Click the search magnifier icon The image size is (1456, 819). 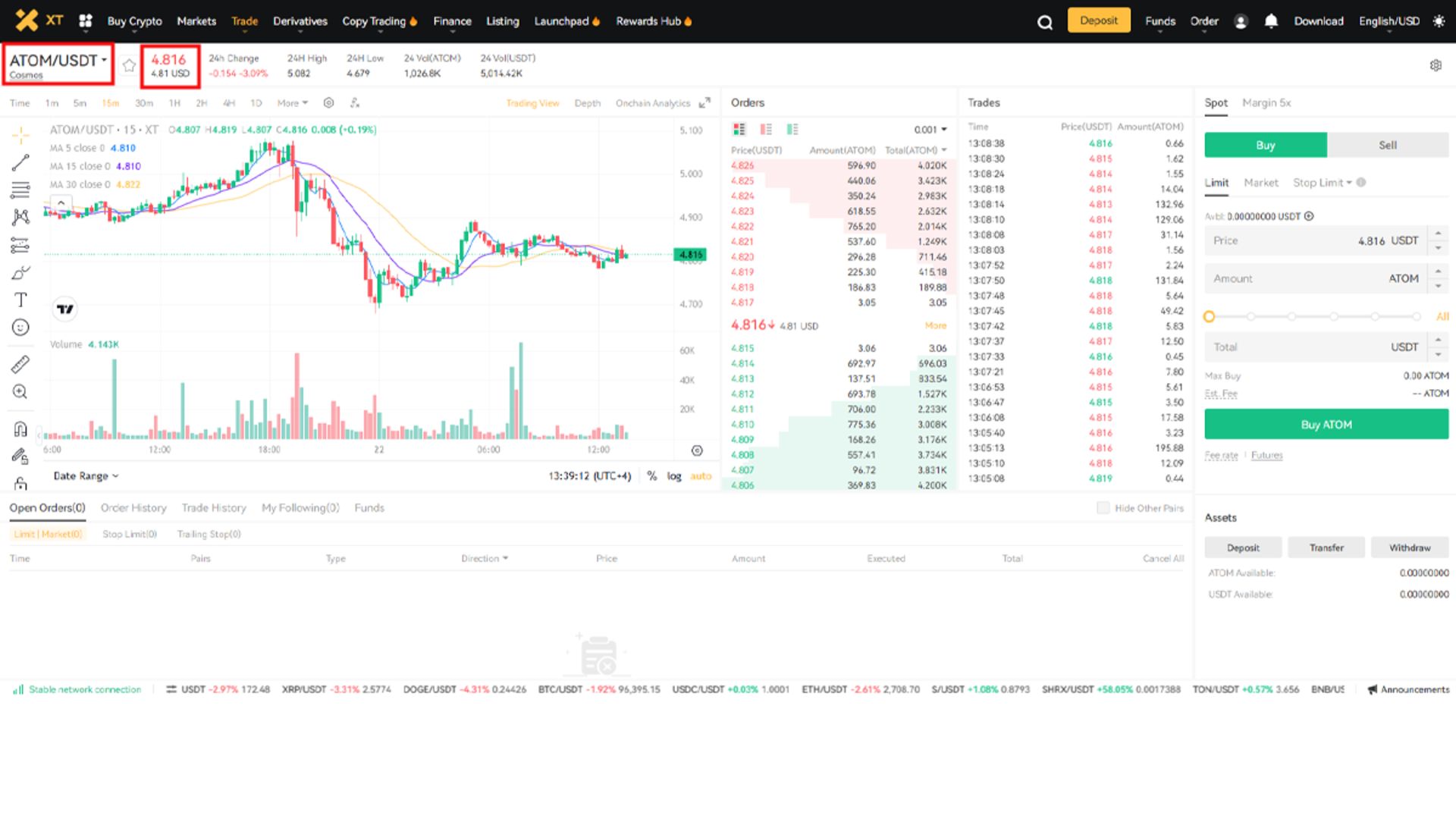(x=1045, y=22)
